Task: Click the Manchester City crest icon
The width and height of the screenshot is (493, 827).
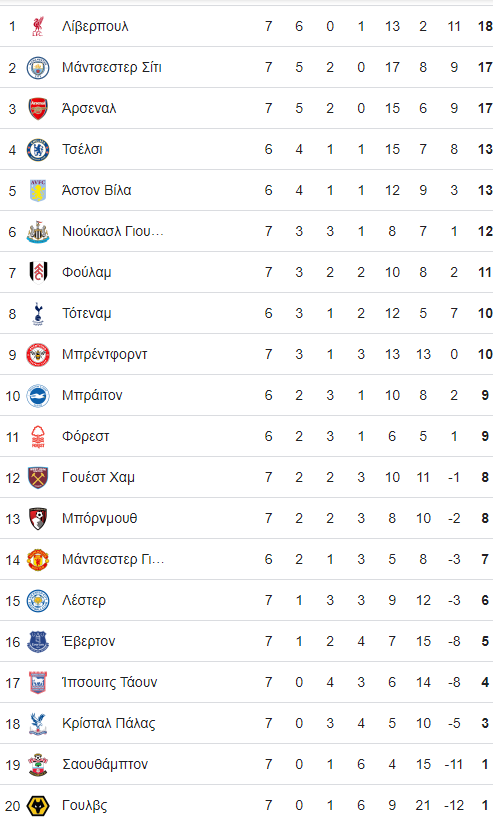Action: tap(38, 68)
